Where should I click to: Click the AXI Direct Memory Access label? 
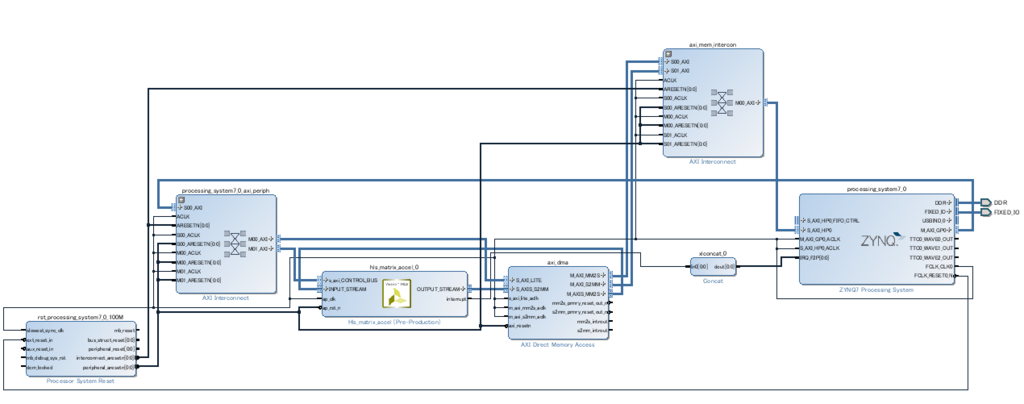(x=558, y=345)
